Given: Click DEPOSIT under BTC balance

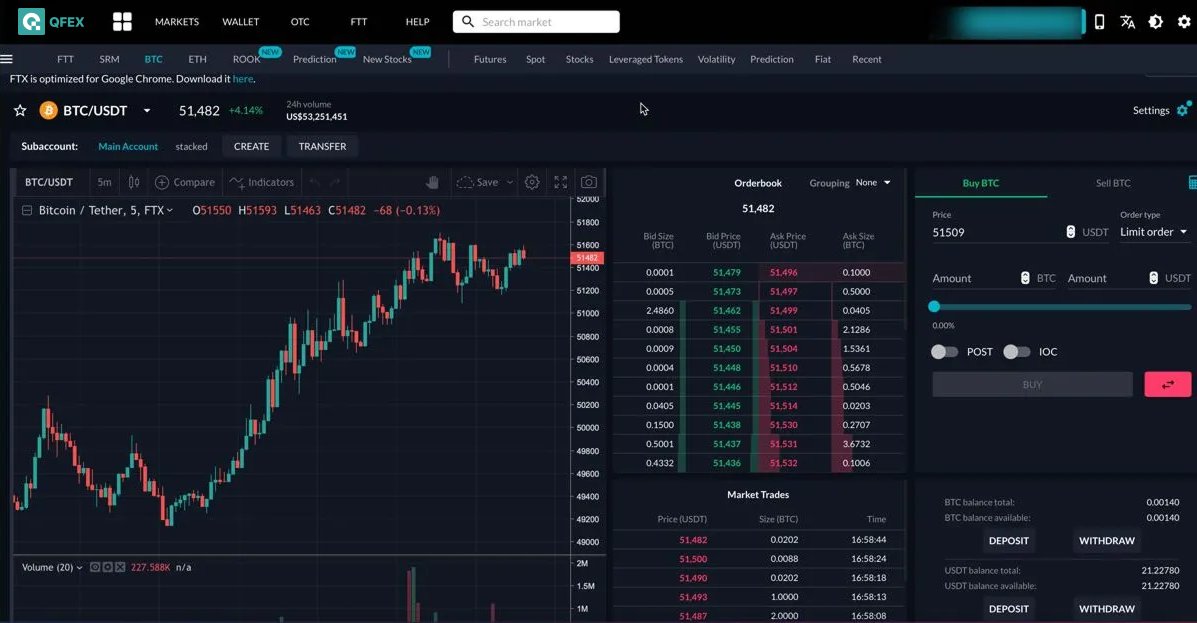Looking at the screenshot, I should coord(1008,541).
